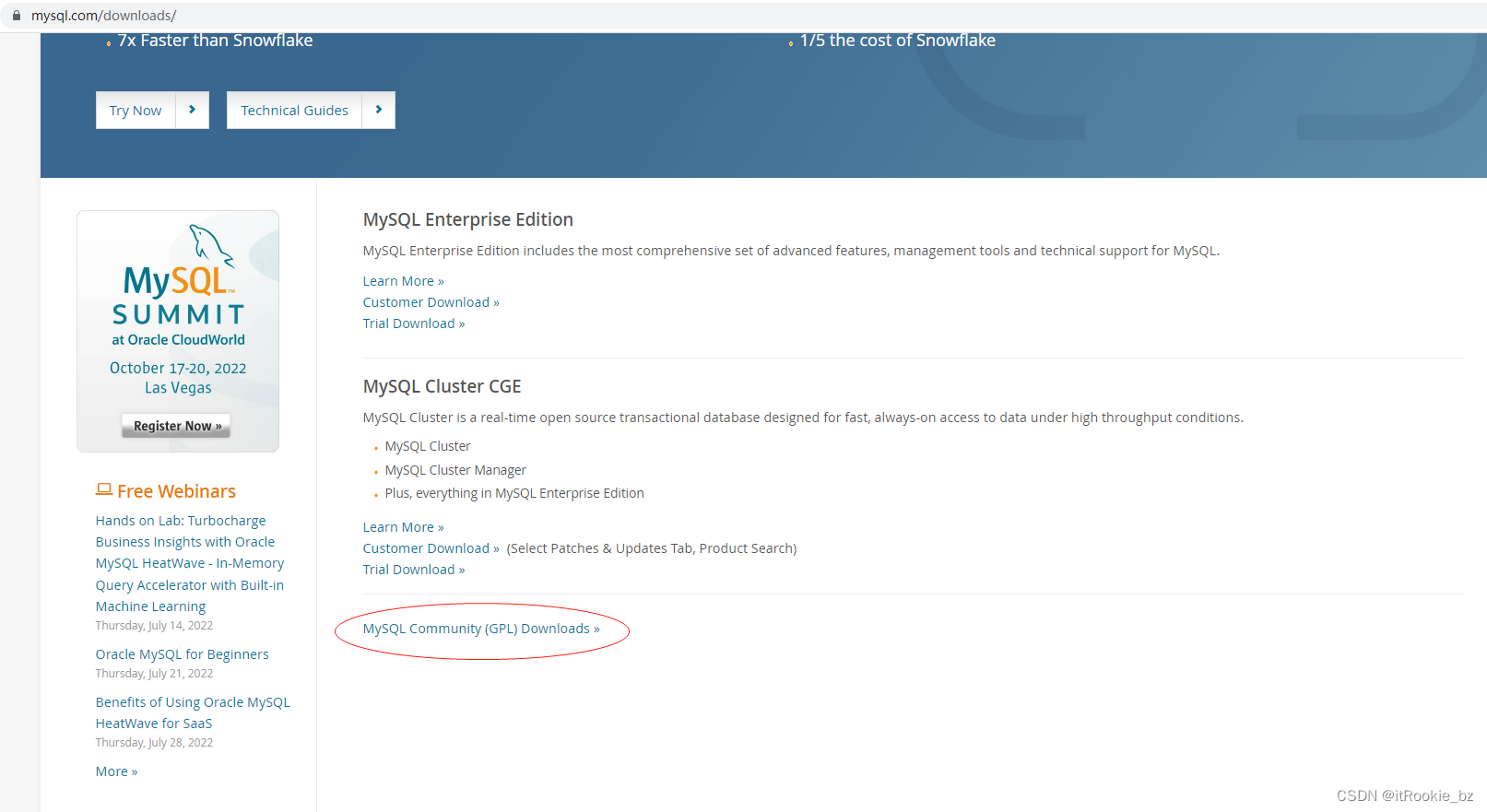Image resolution: width=1487 pixels, height=812 pixels.
Task: Click the mysql.com/downloads/ address bar URL
Action: tap(104, 16)
